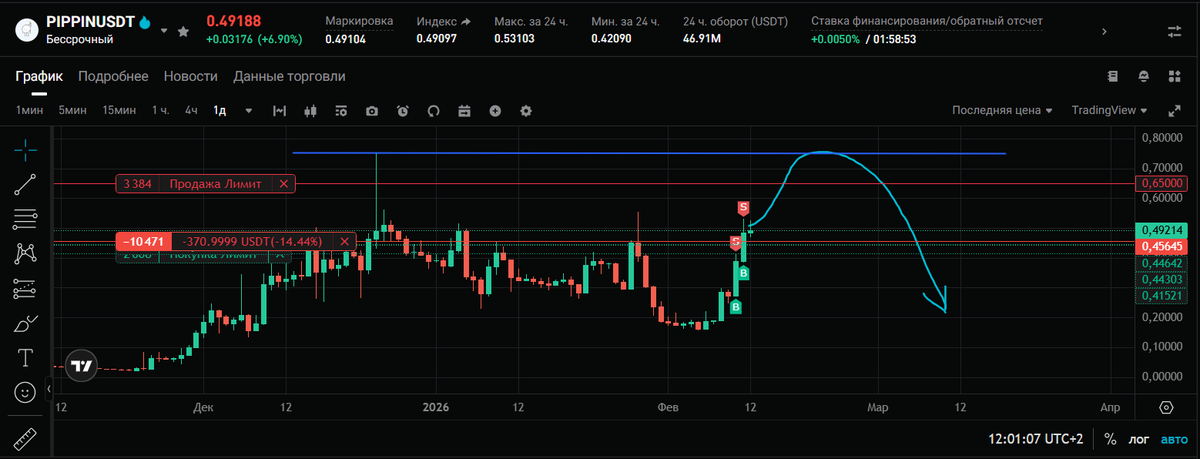Image resolution: width=1200 pixels, height=459 pixels.
Task: Open the Подробнее tab
Action: point(113,76)
